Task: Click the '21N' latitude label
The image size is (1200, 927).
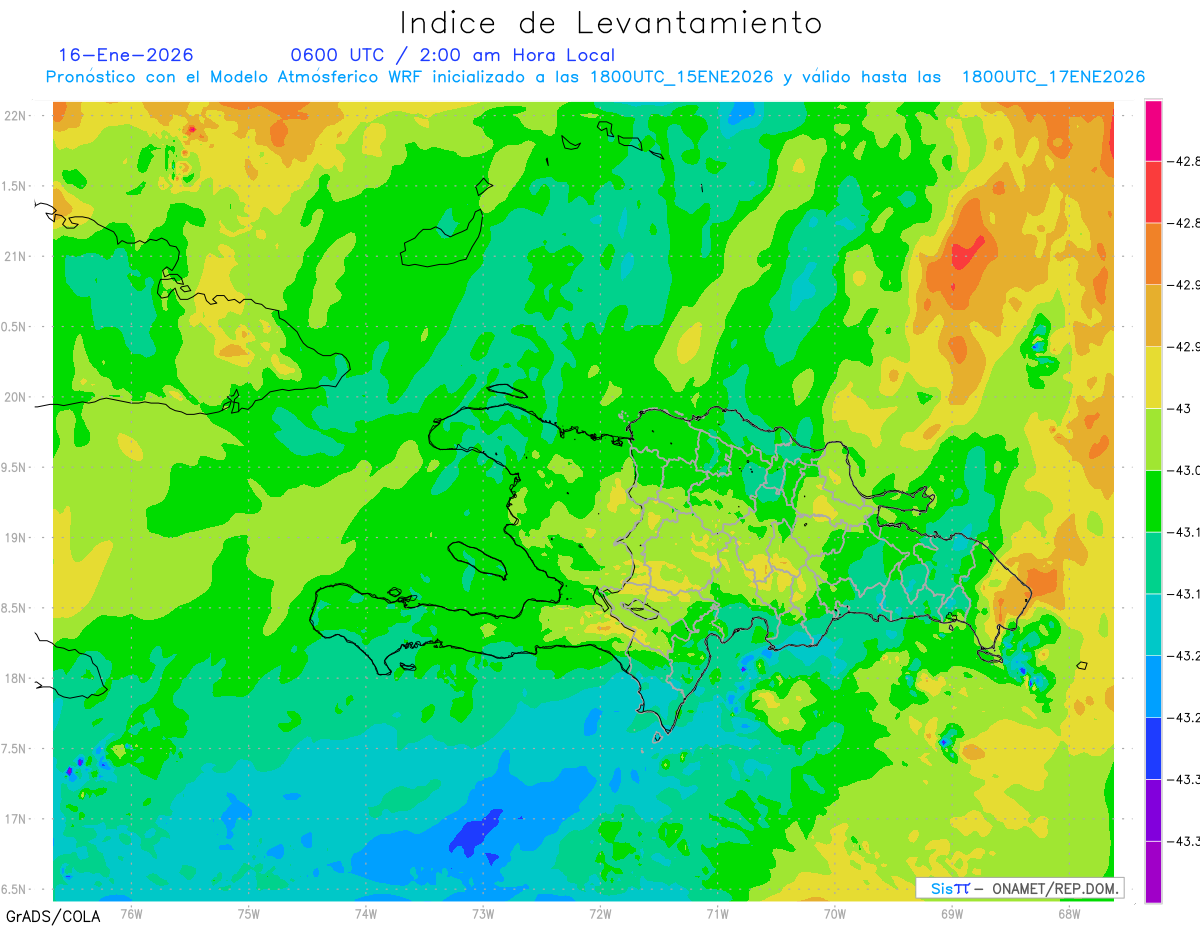Action: click(15, 256)
